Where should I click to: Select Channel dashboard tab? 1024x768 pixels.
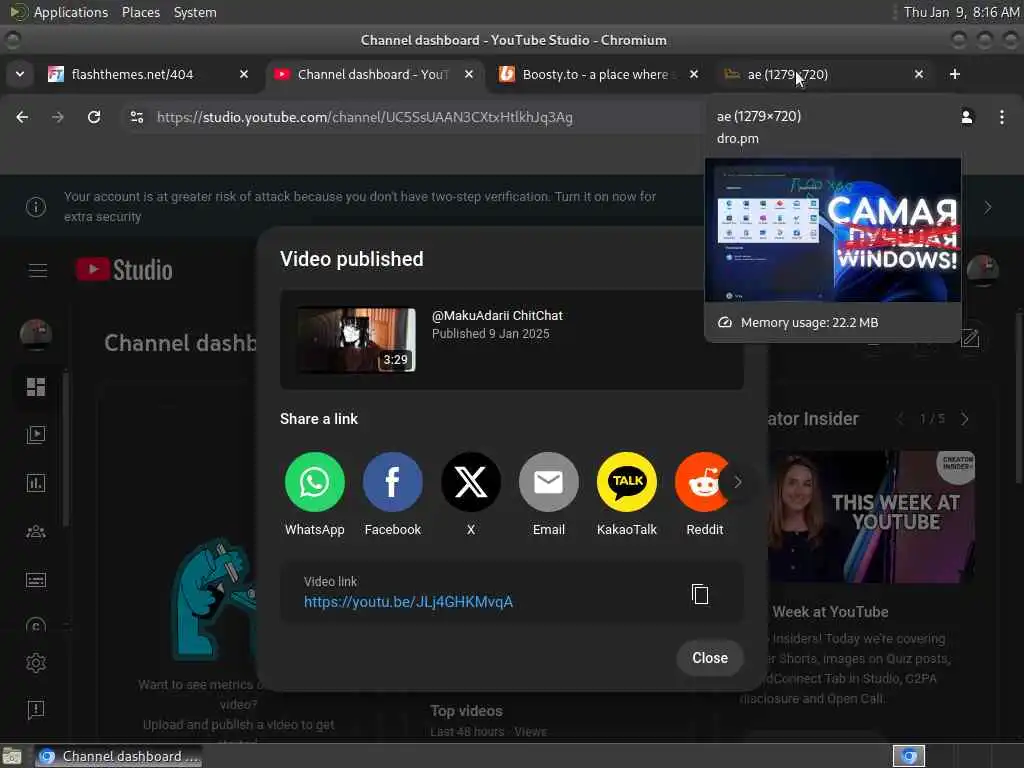click(x=372, y=74)
